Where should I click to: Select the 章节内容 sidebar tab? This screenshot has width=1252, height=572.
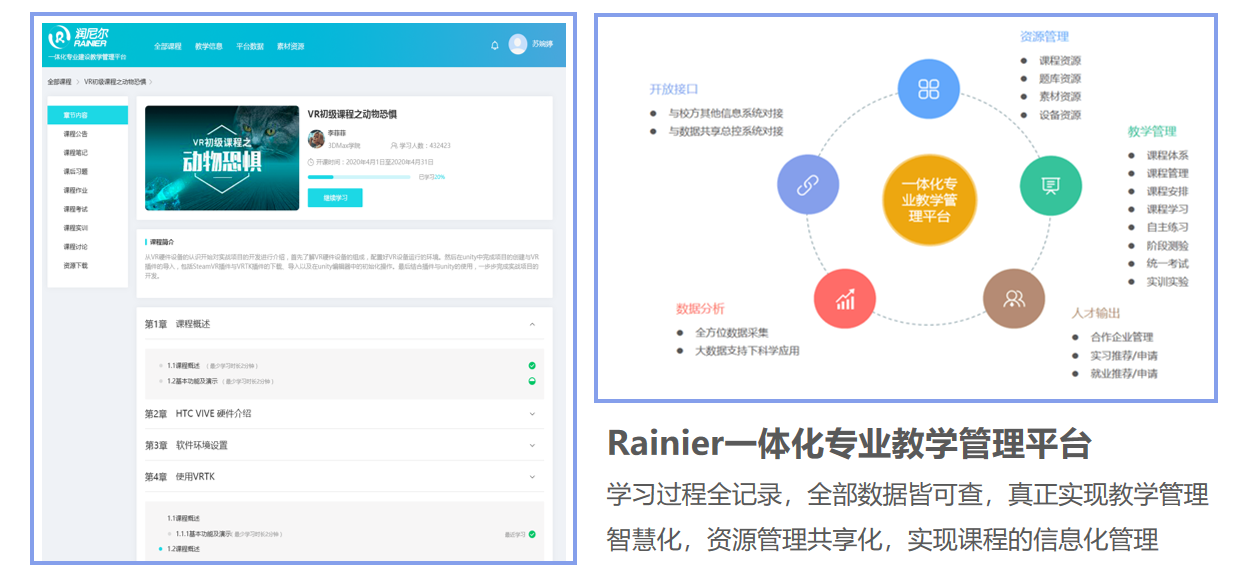(x=87, y=115)
